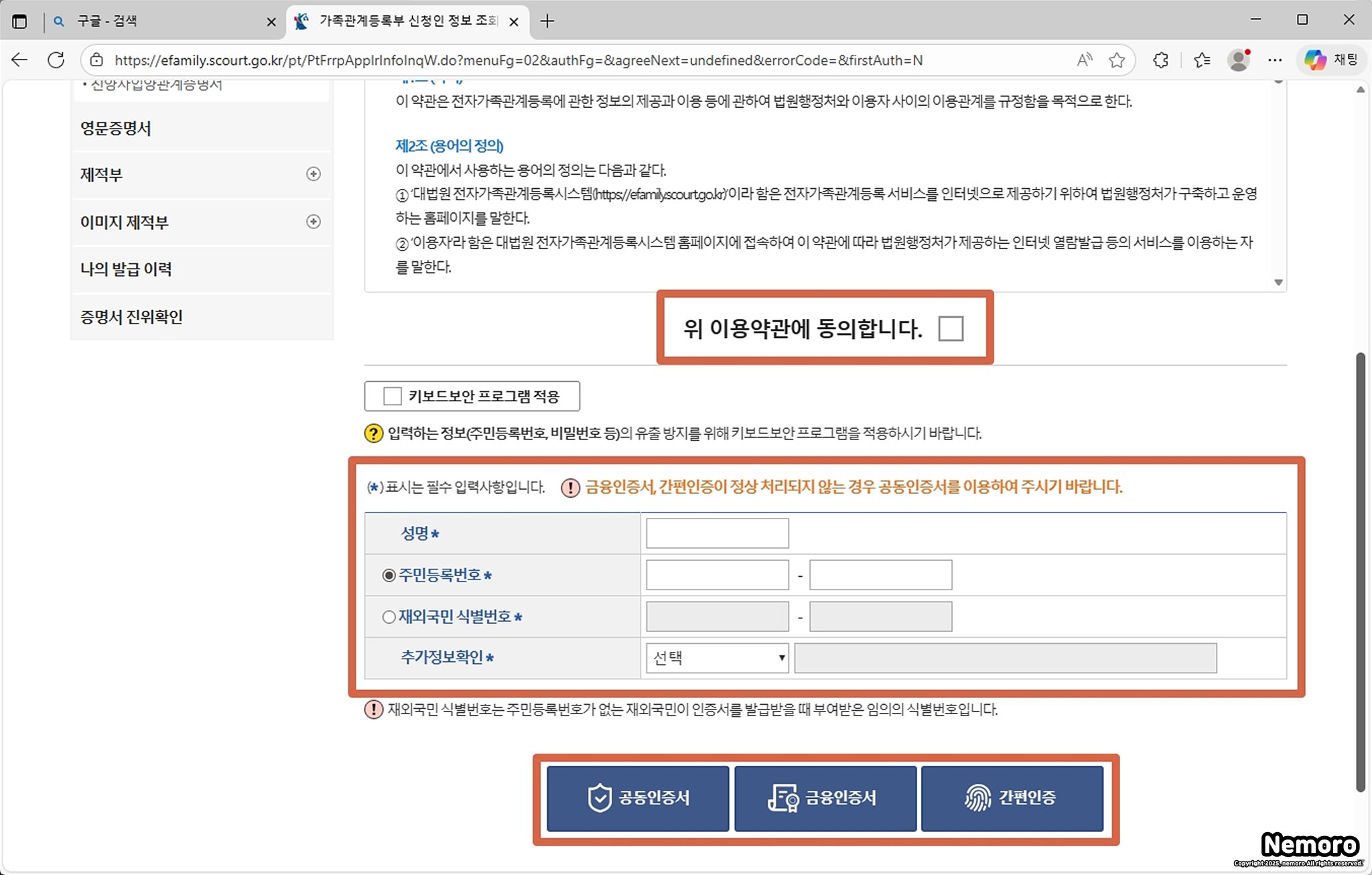This screenshot has height=875, width=1372.
Task: Open 나의 발급 이력 menu item
Action: pos(126,269)
